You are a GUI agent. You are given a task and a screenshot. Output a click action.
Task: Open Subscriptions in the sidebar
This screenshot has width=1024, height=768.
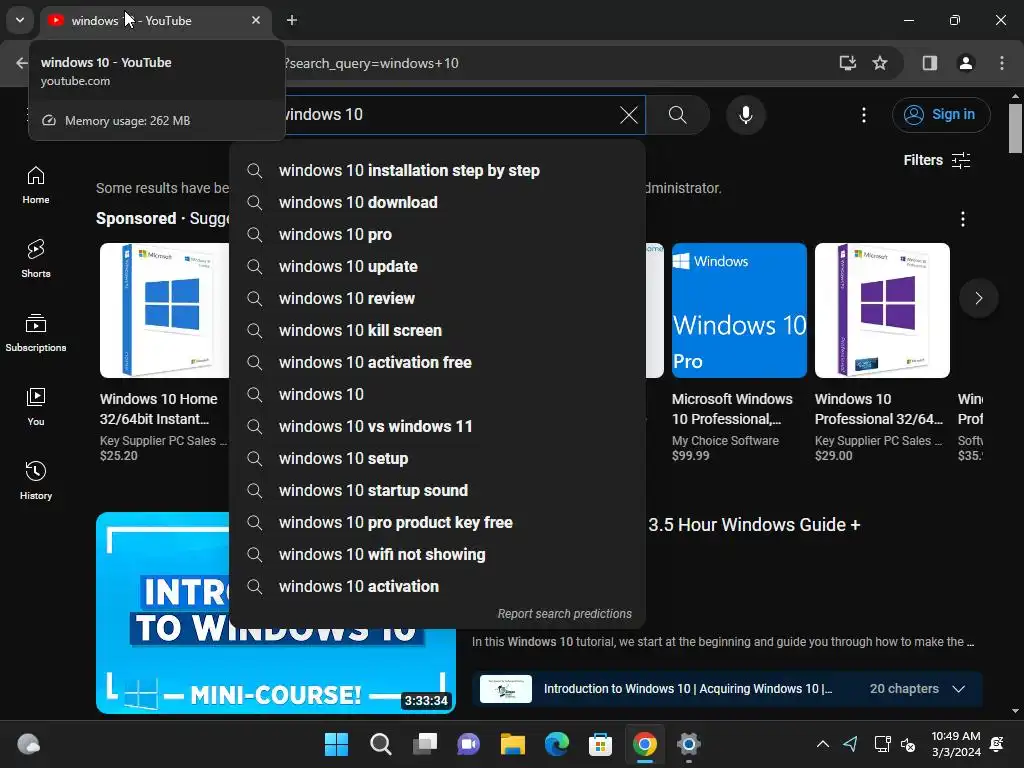pyautogui.click(x=35, y=333)
